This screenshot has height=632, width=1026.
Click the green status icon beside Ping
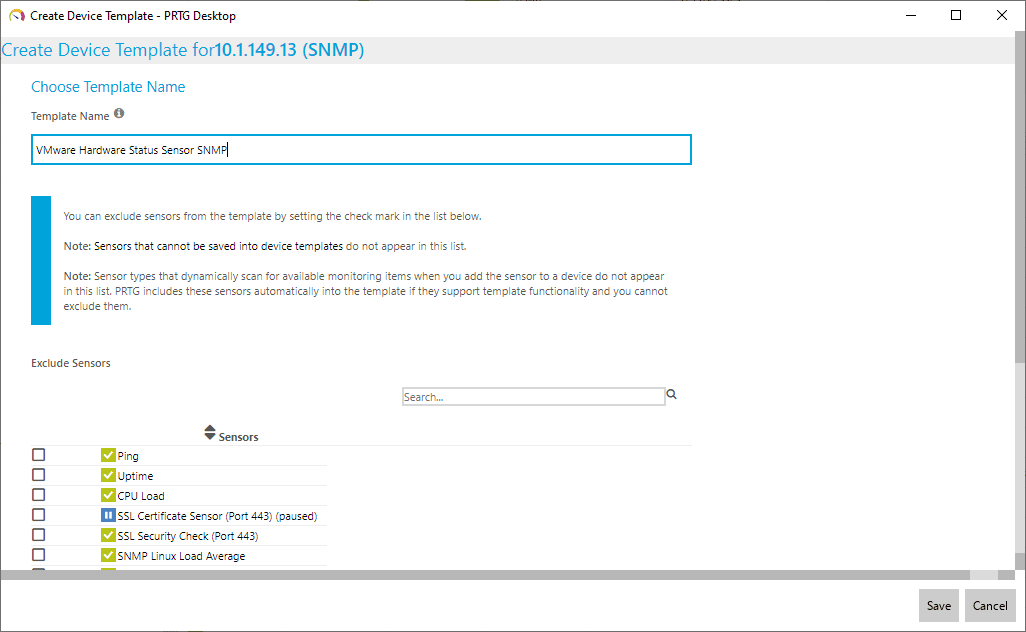point(108,455)
